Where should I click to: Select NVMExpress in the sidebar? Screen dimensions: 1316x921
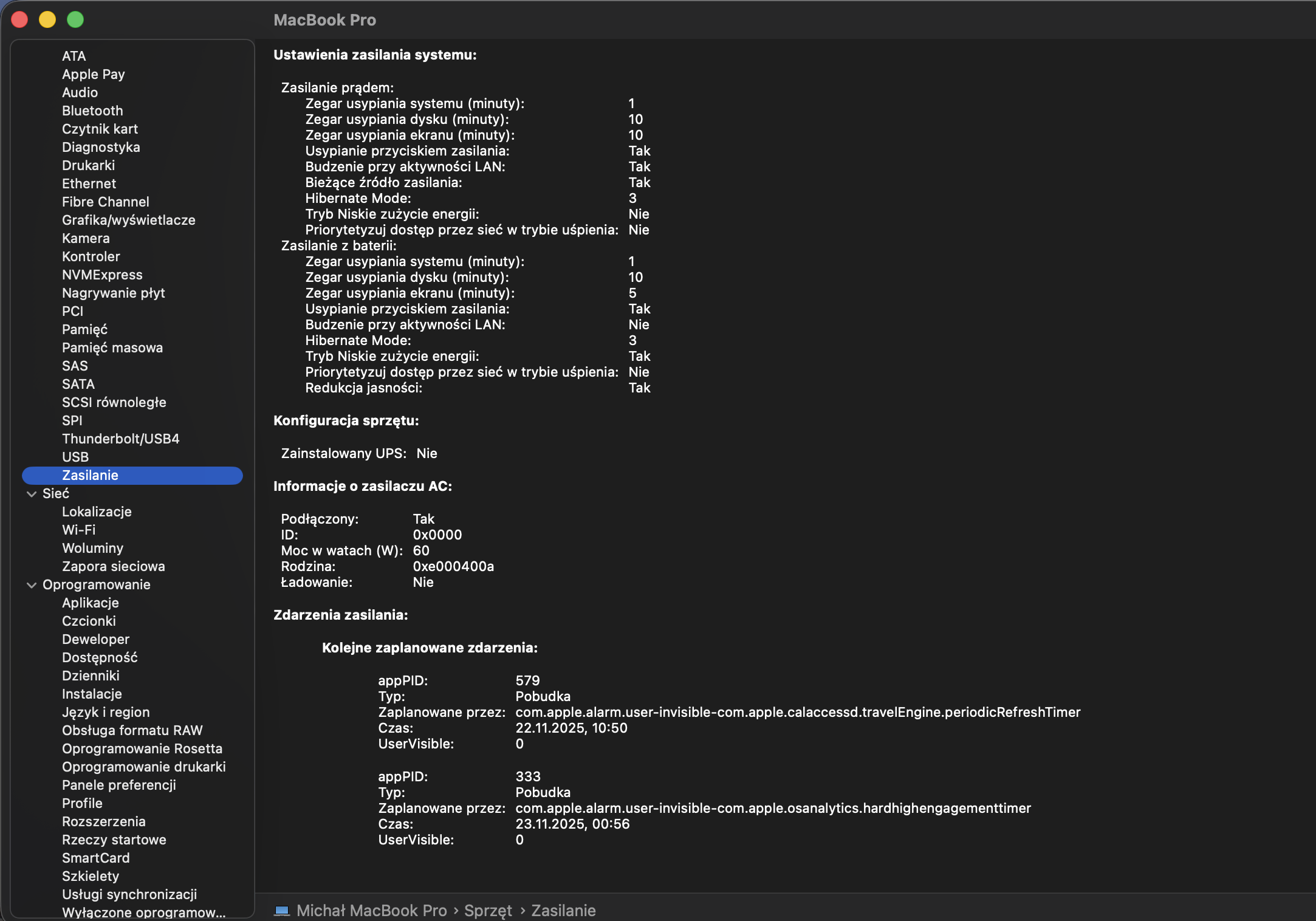(102, 275)
